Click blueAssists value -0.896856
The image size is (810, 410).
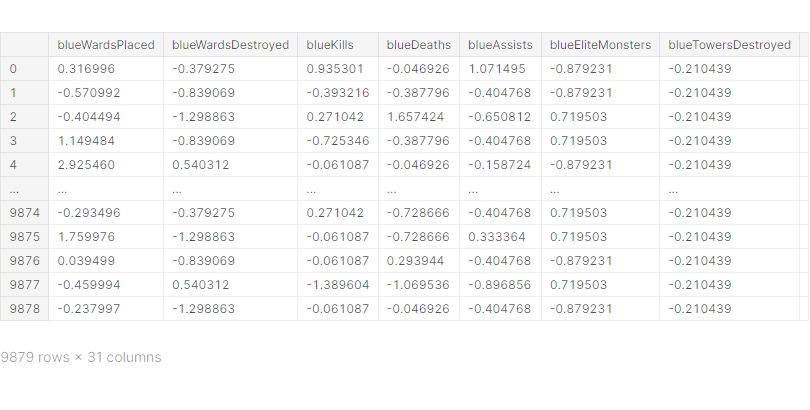(x=500, y=285)
